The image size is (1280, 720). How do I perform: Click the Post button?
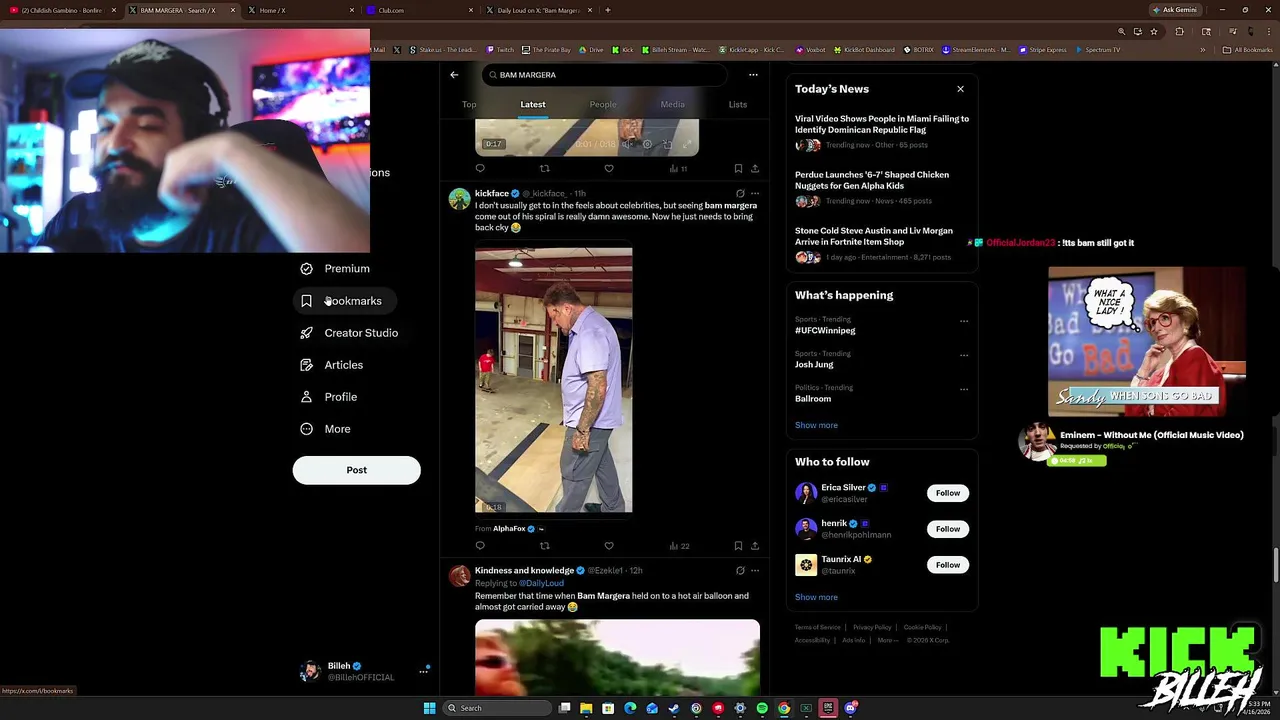click(356, 470)
